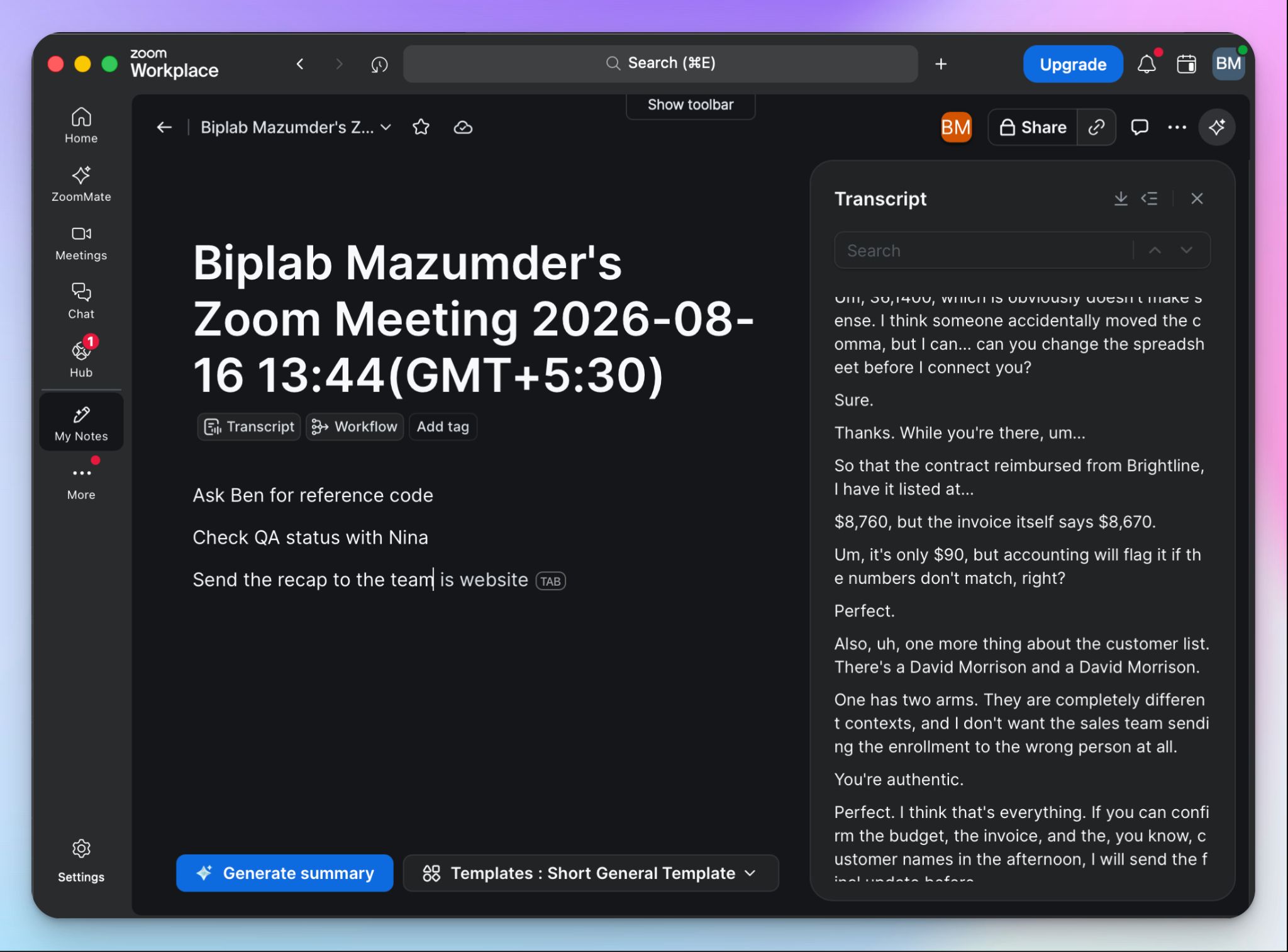Close the Transcript panel
The image size is (1288, 952).
(1197, 199)
